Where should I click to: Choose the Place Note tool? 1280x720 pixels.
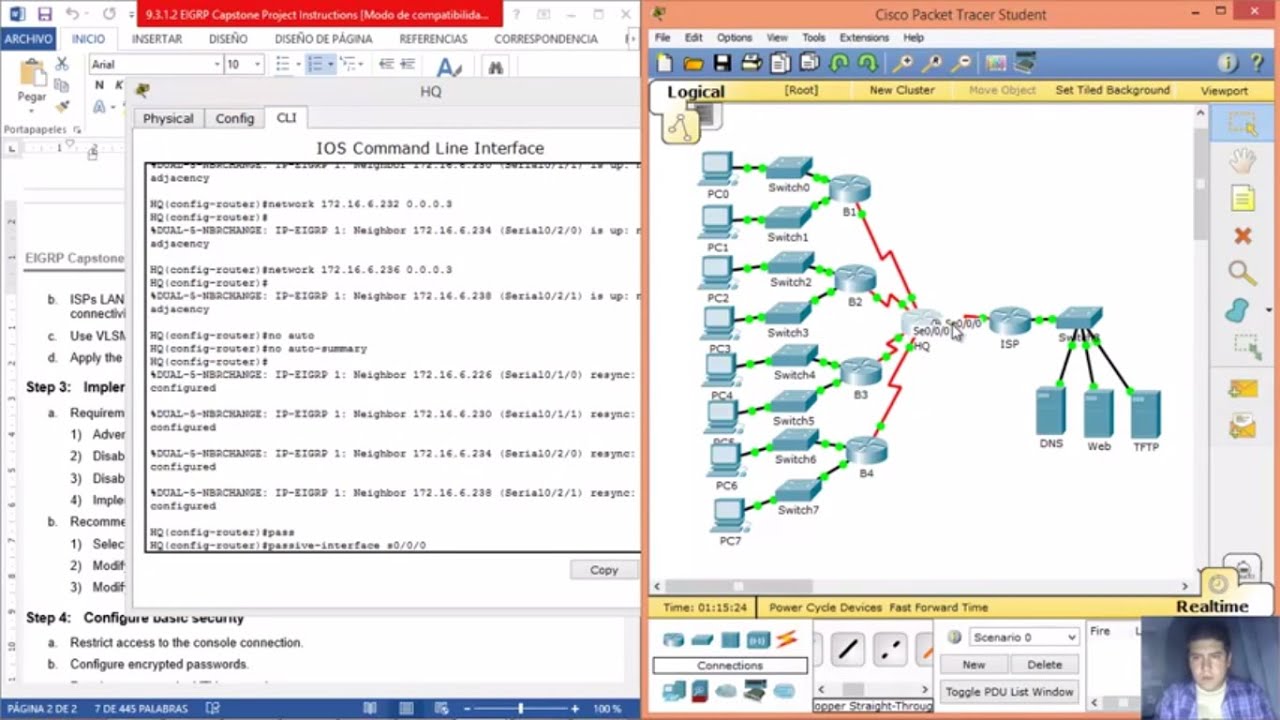(1242, 198)
